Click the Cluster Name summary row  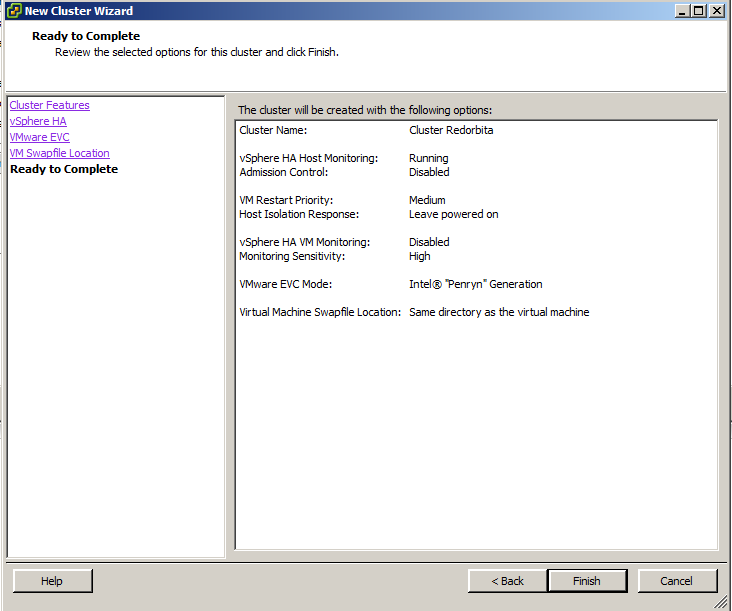click(x=366, y=130)
